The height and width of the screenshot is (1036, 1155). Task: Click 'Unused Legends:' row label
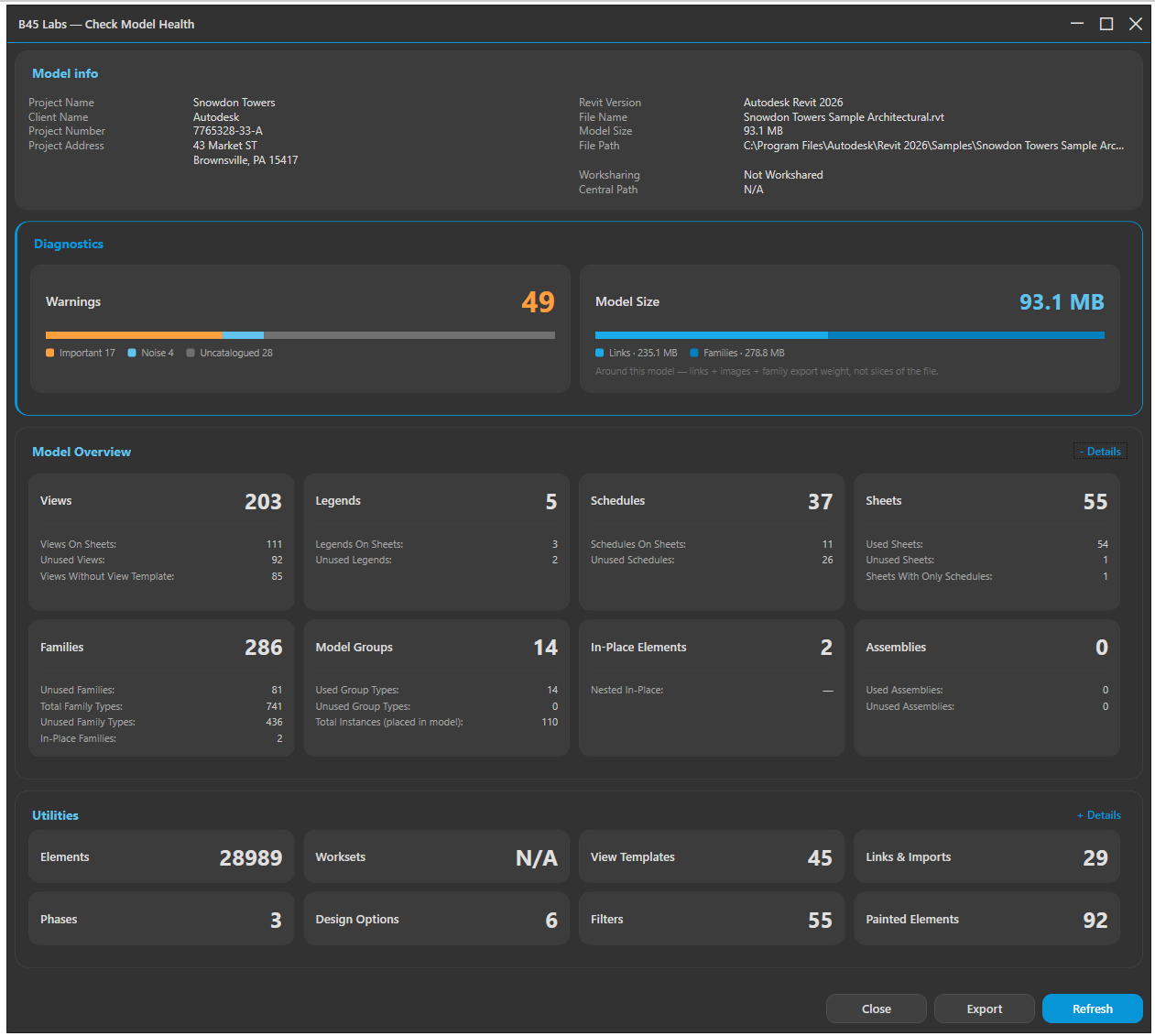(354, 560)
